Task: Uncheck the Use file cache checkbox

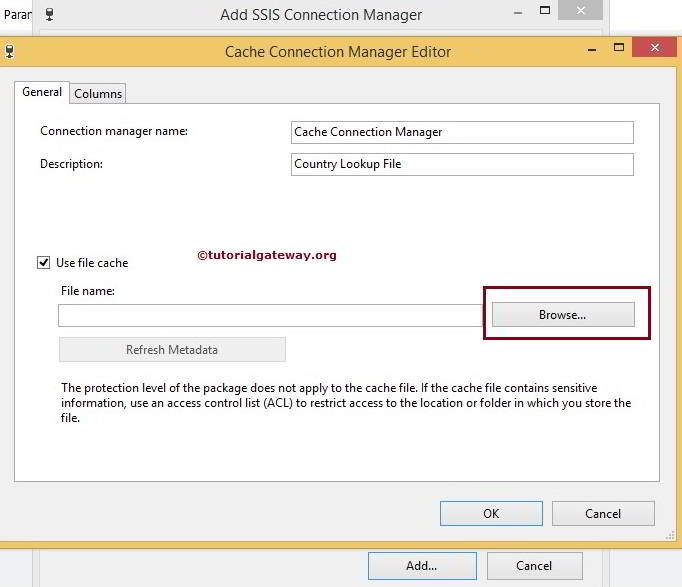Action: 43,263
